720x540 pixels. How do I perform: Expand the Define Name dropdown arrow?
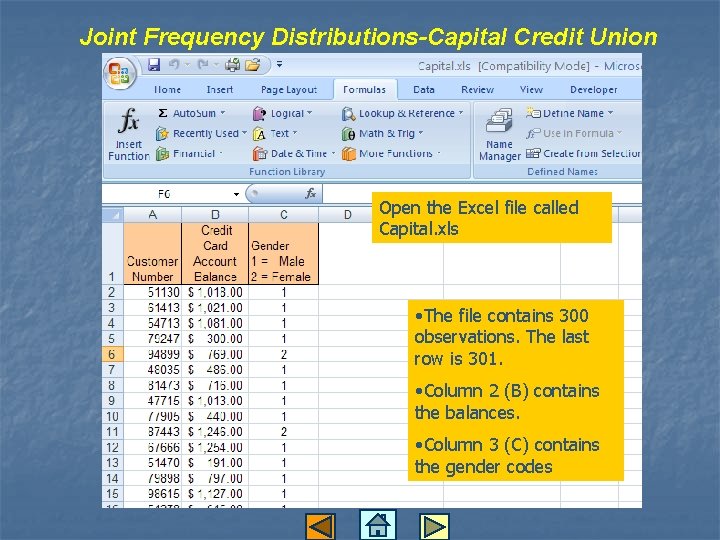610,113
